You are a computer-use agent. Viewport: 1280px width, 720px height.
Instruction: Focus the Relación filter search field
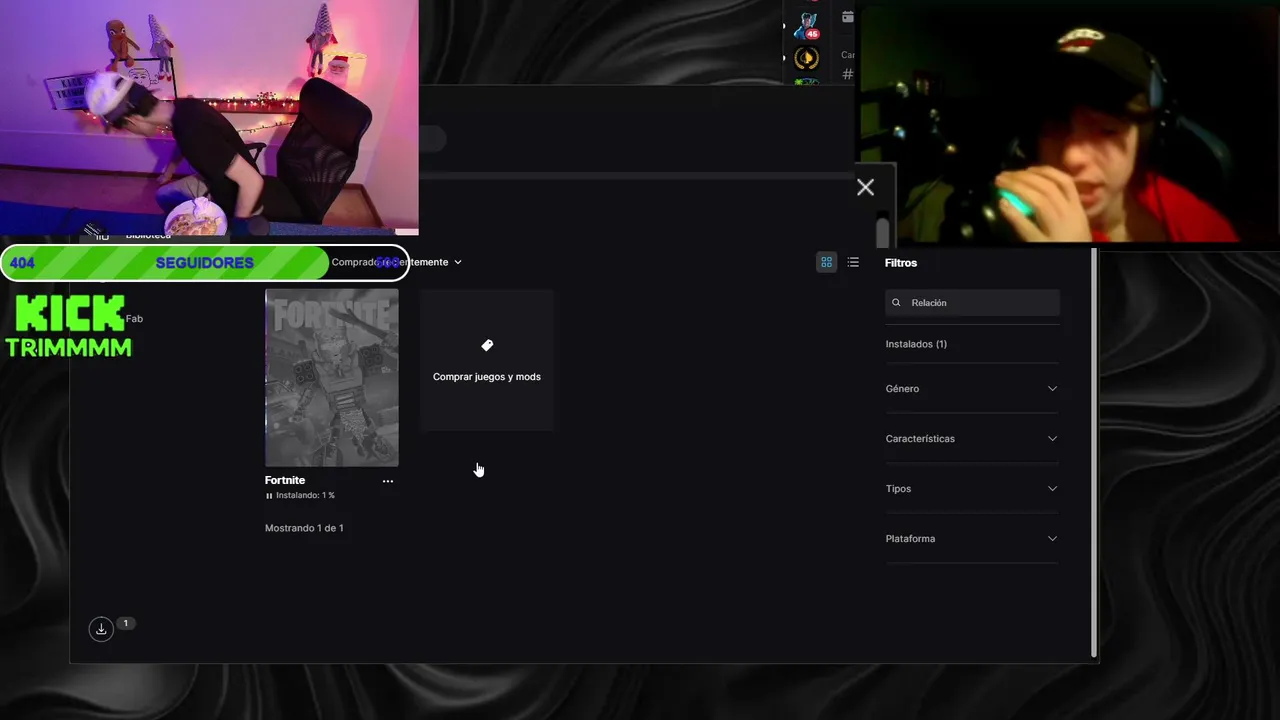coord(972,302)
